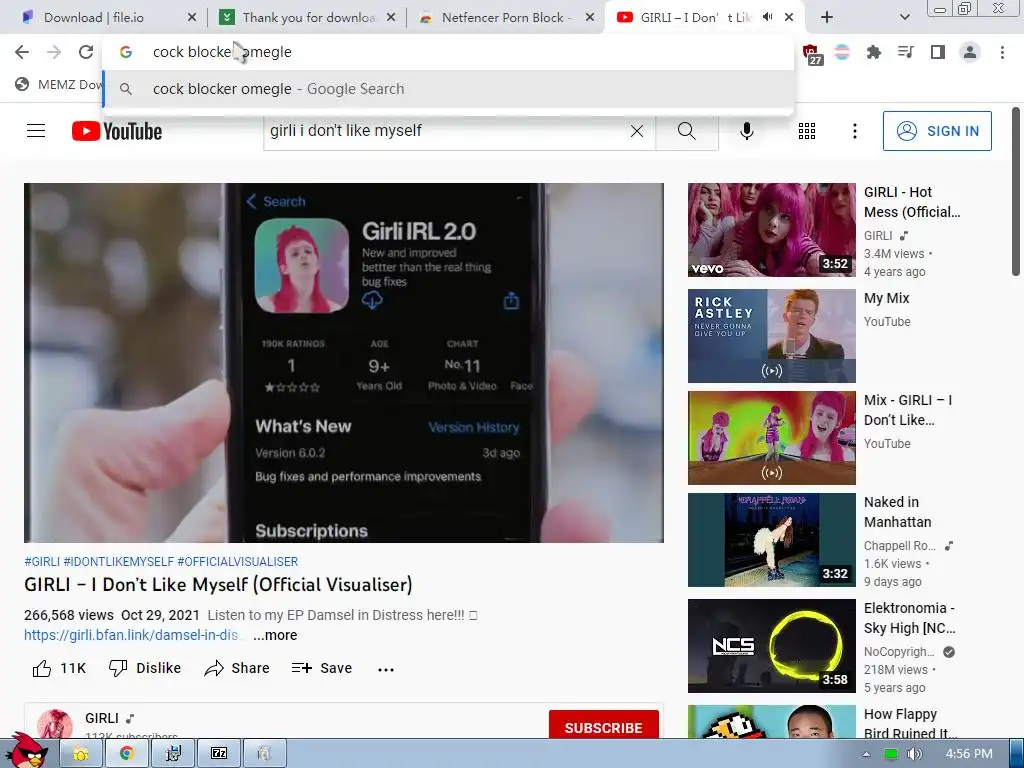
Task: Mute the audio icon on the GIRLI tab
Action: coord(767,17)
